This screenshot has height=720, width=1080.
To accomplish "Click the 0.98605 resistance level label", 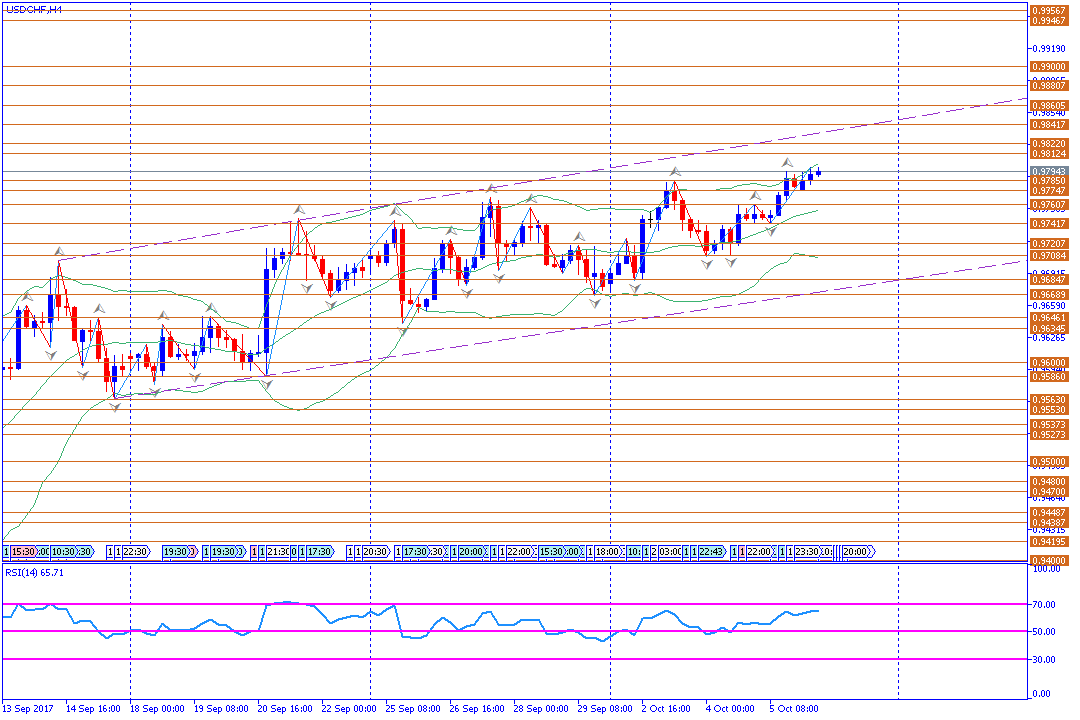I will 1048,105.
